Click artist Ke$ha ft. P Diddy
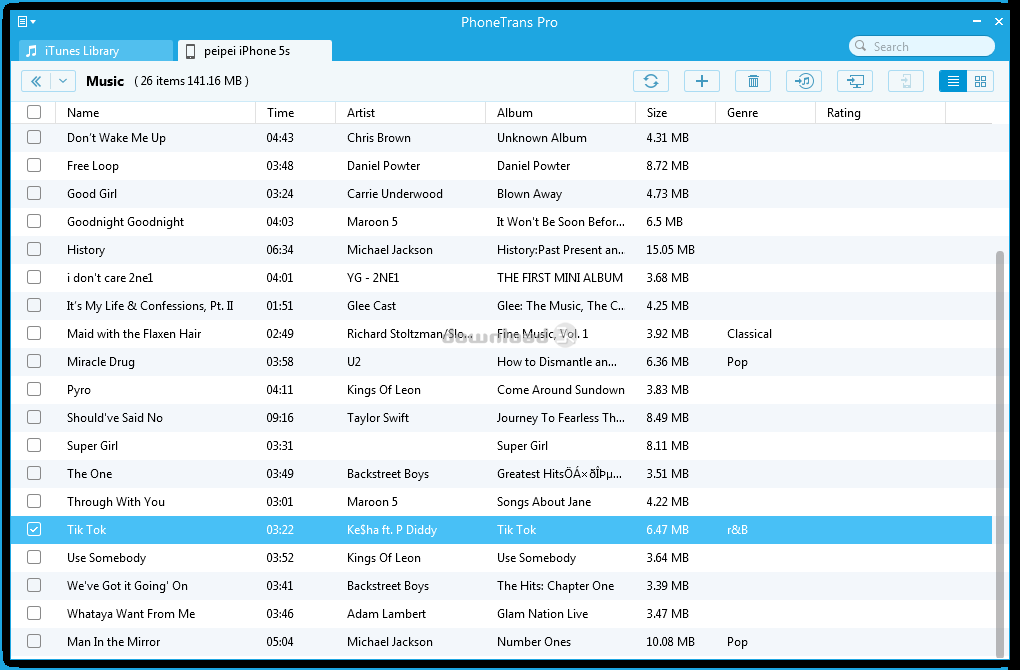The width and height of the screenshot is (1020, 670). click(392, 529)
